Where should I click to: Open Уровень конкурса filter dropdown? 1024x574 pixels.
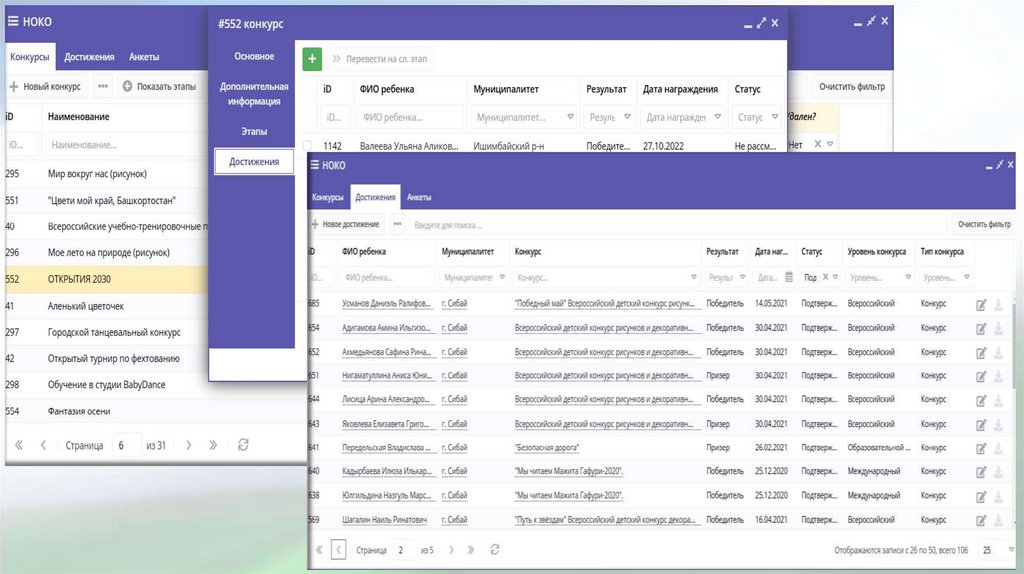point(908,277)
